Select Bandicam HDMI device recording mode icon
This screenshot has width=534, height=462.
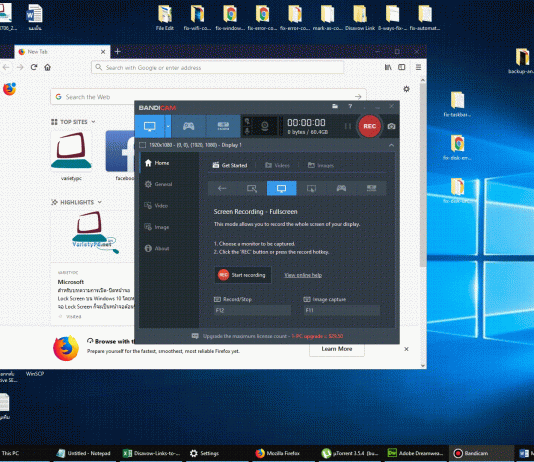[x=223, y=126]
